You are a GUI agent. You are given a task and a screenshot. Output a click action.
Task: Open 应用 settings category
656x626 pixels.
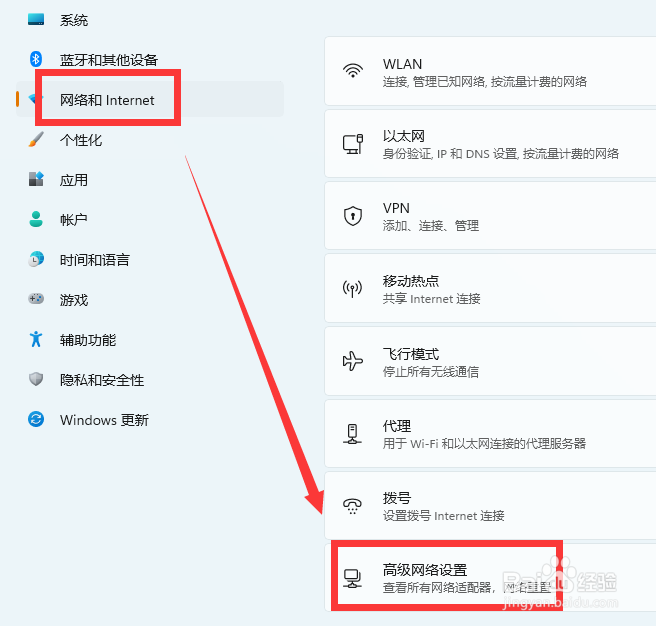[x=150, y=180]
